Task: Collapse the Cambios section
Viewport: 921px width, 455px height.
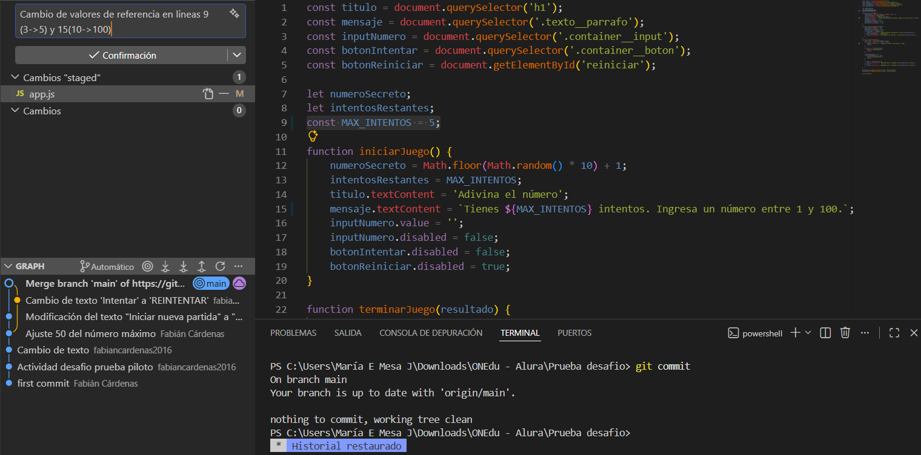Action: click(x=15, y=111)
